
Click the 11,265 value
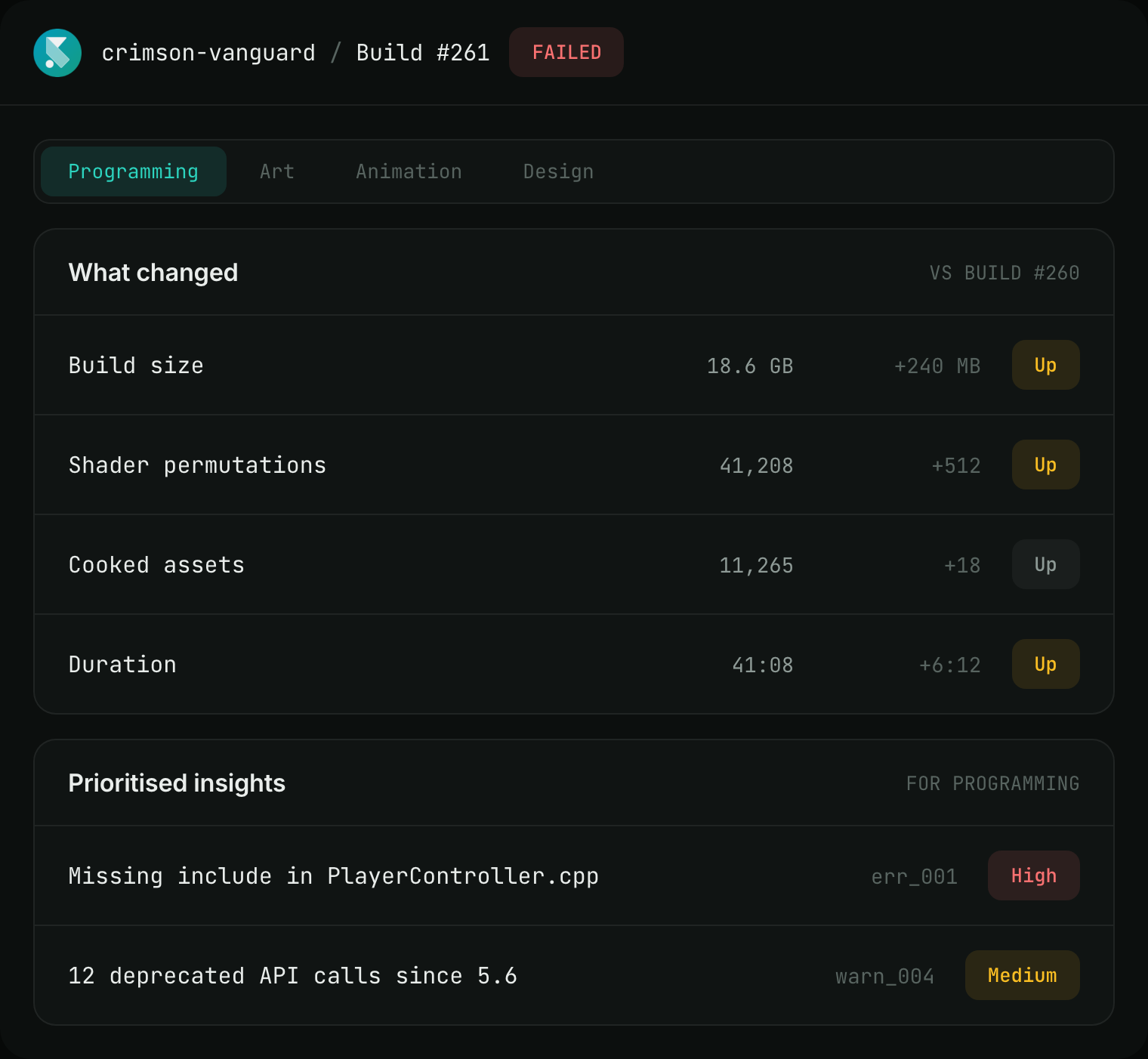[757, 565]
